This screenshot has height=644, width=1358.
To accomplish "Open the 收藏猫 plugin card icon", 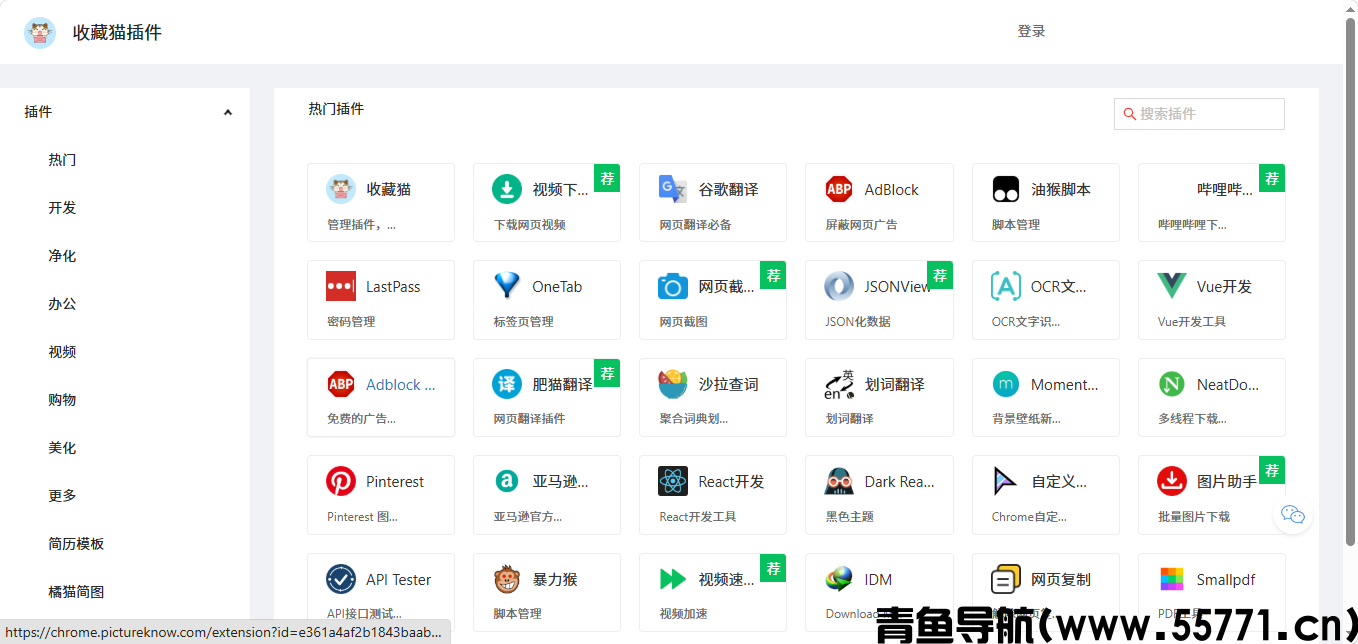I will pos(341,189).
